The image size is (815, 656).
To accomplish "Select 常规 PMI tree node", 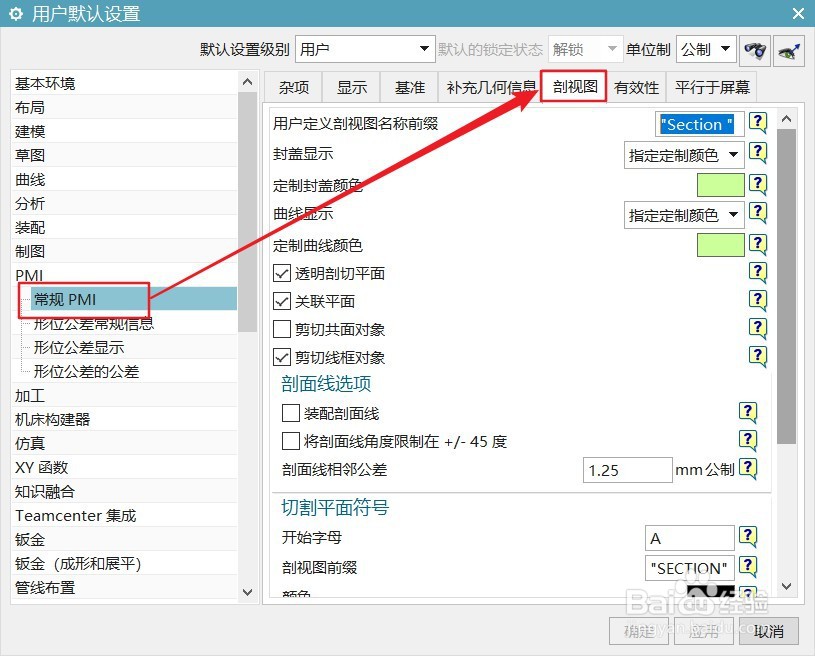I will 134,299.
